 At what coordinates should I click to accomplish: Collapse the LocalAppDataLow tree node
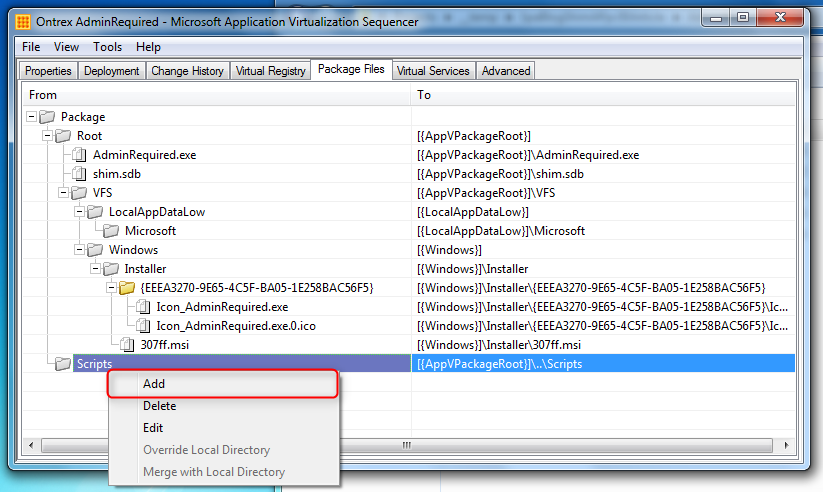[79, 212]
